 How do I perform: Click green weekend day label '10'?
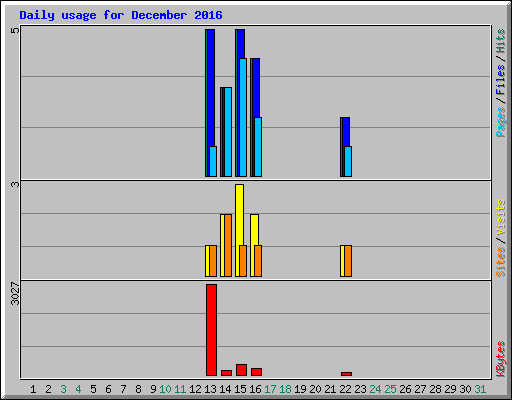click(165, 389)
